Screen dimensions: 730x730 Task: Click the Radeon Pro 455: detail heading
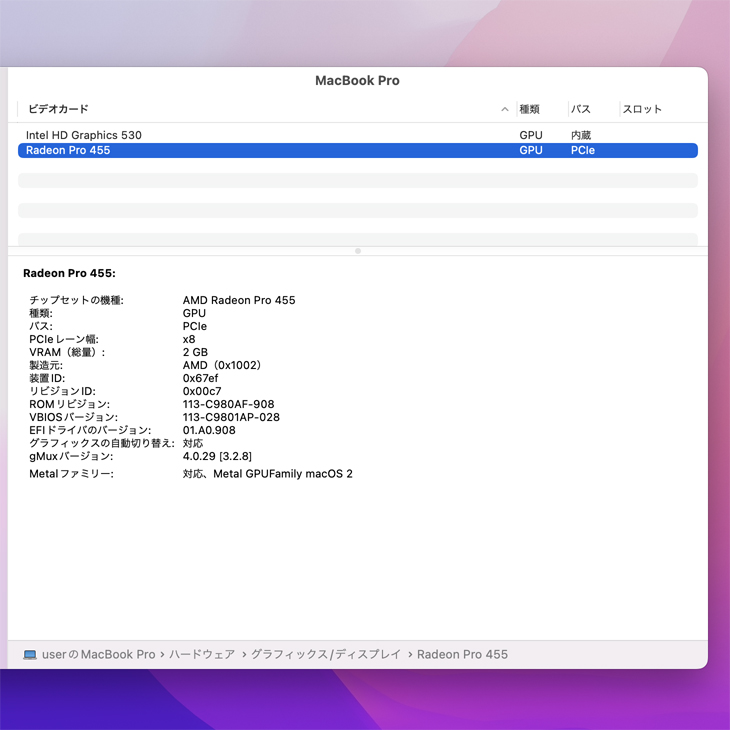69,273
